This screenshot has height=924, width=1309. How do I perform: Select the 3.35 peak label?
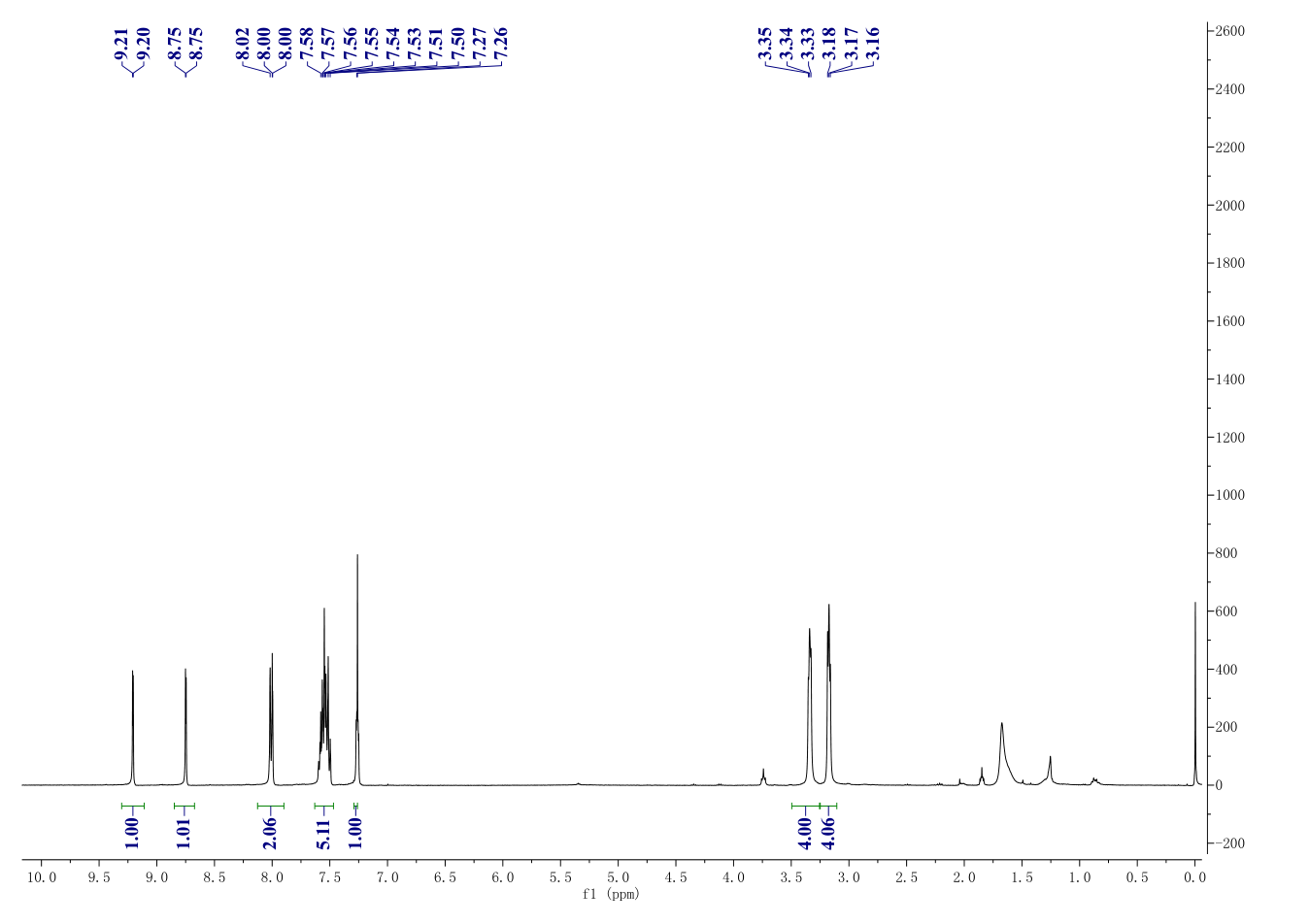click(x=765, y=45)
